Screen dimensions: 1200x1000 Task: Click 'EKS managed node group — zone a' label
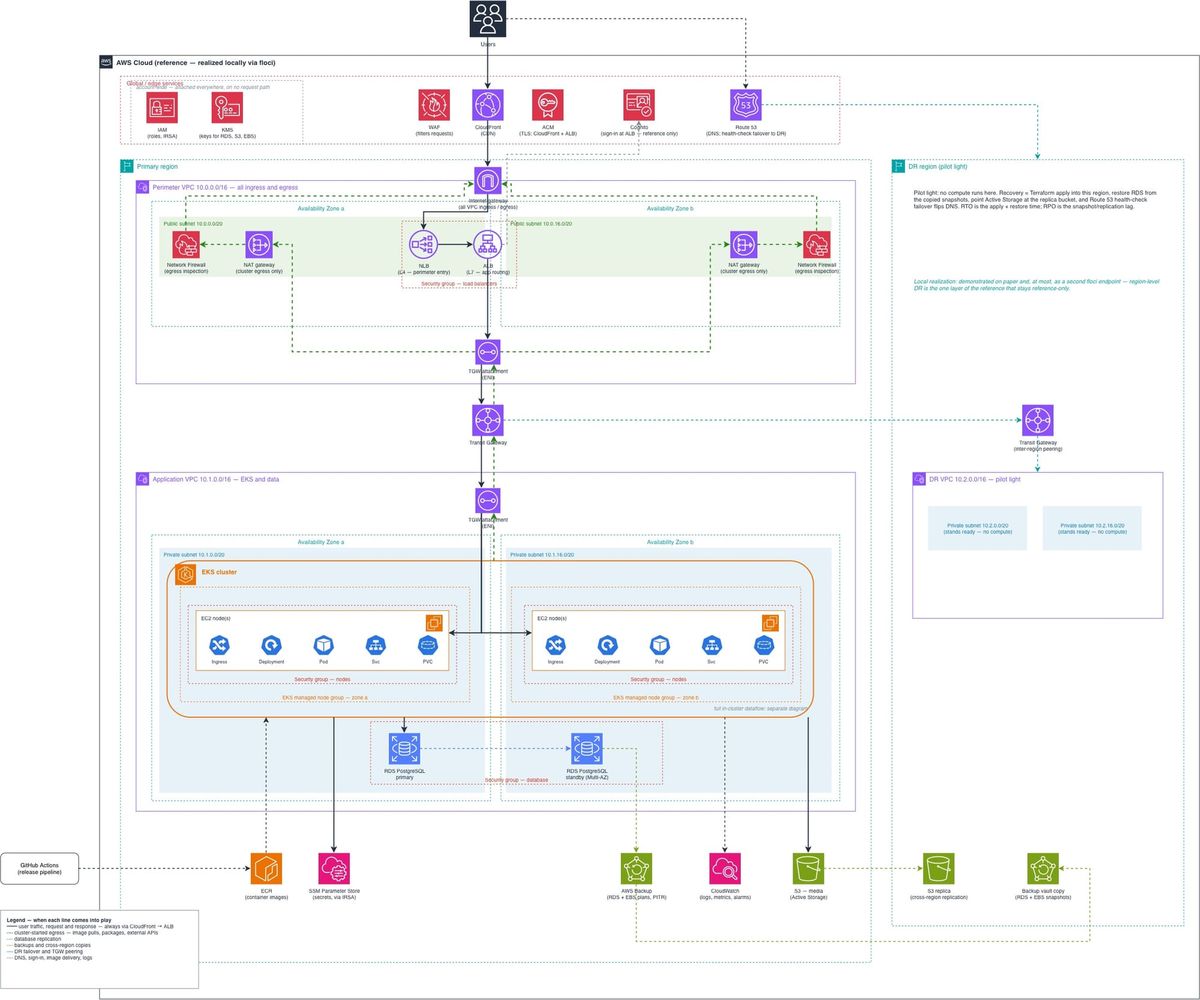click(325, 697)
